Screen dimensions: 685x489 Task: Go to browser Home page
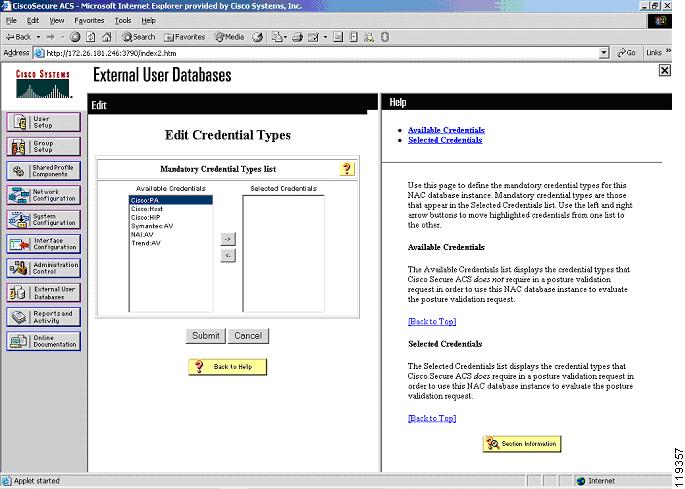107,37
